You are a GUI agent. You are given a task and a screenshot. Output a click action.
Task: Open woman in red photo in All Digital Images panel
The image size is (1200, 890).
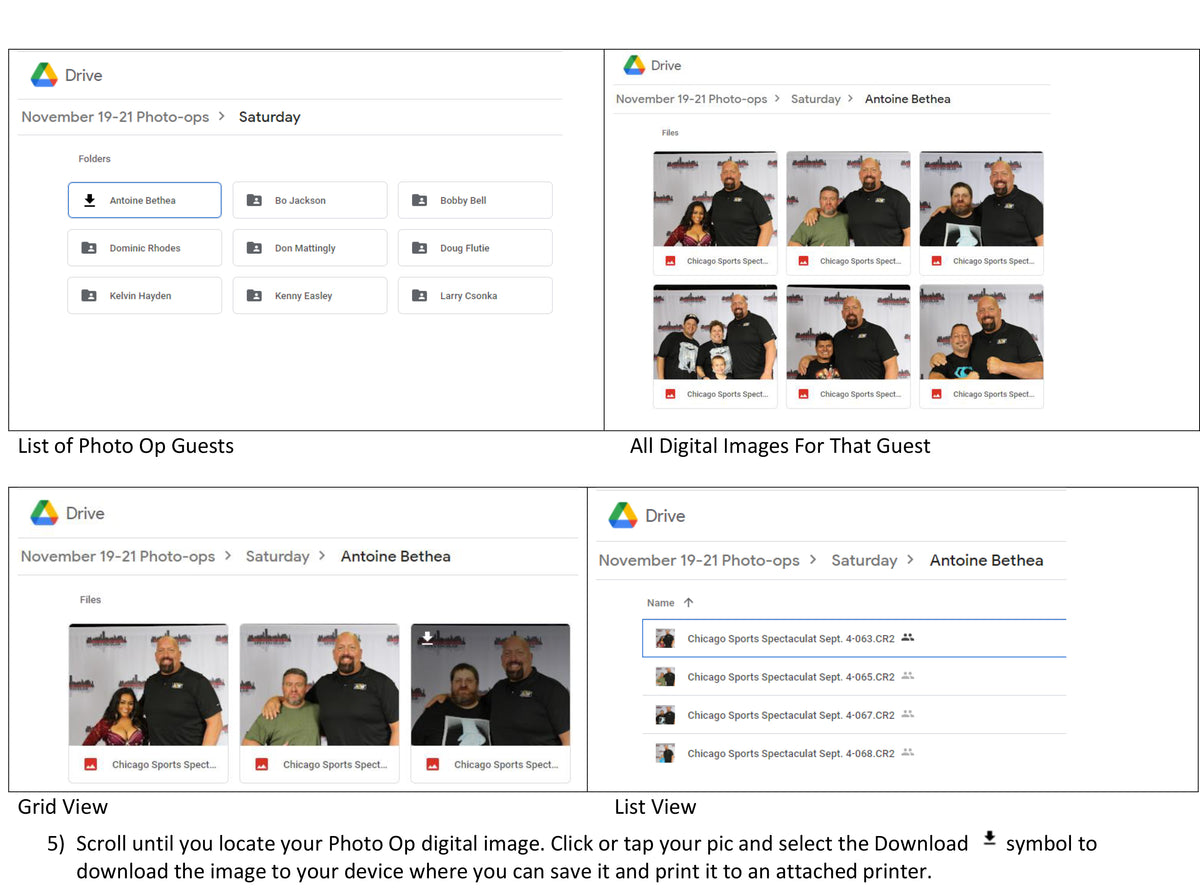pyautogui.click(x=715, y=199)
